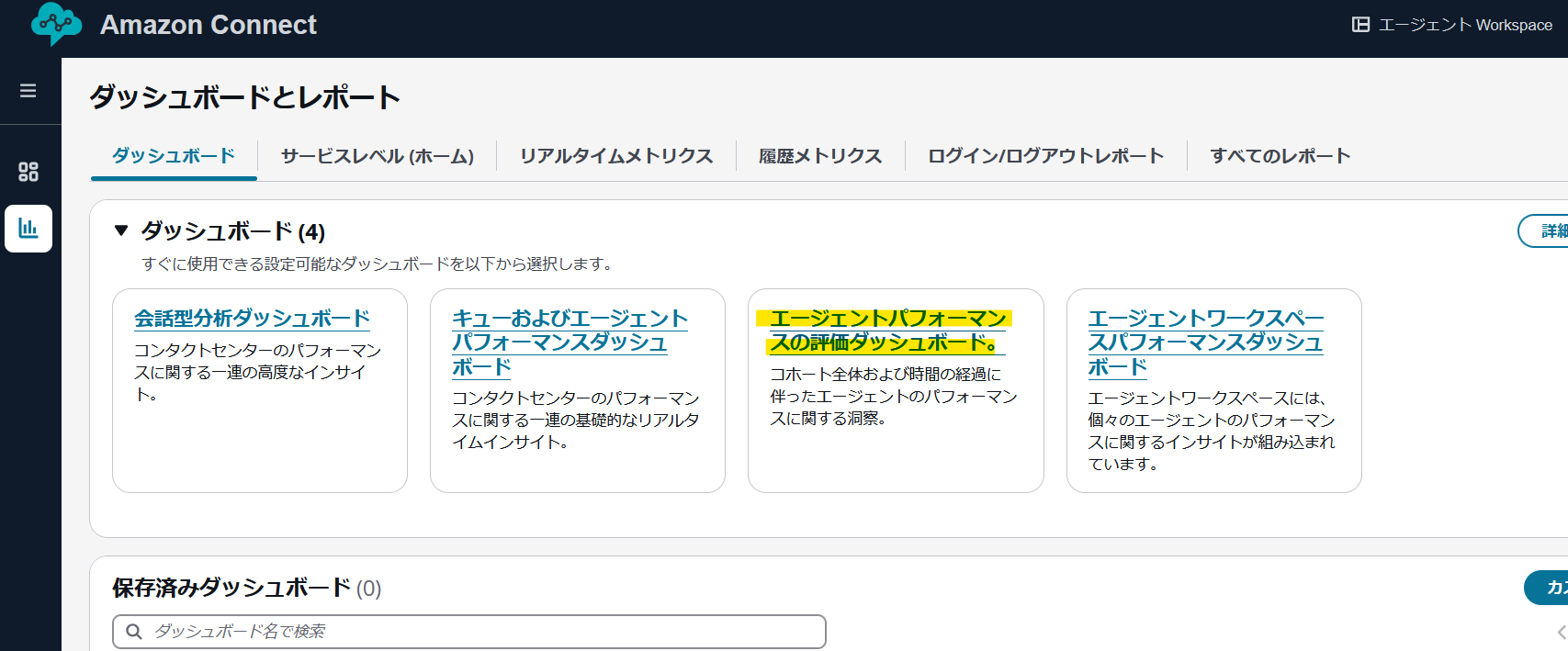Go to すべてのレポート tab
1568x651 pixels.
pos(1280,156)
